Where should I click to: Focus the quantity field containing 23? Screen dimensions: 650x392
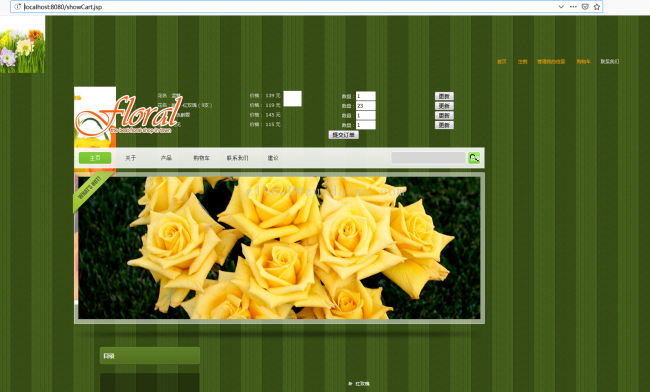(366, 106)
